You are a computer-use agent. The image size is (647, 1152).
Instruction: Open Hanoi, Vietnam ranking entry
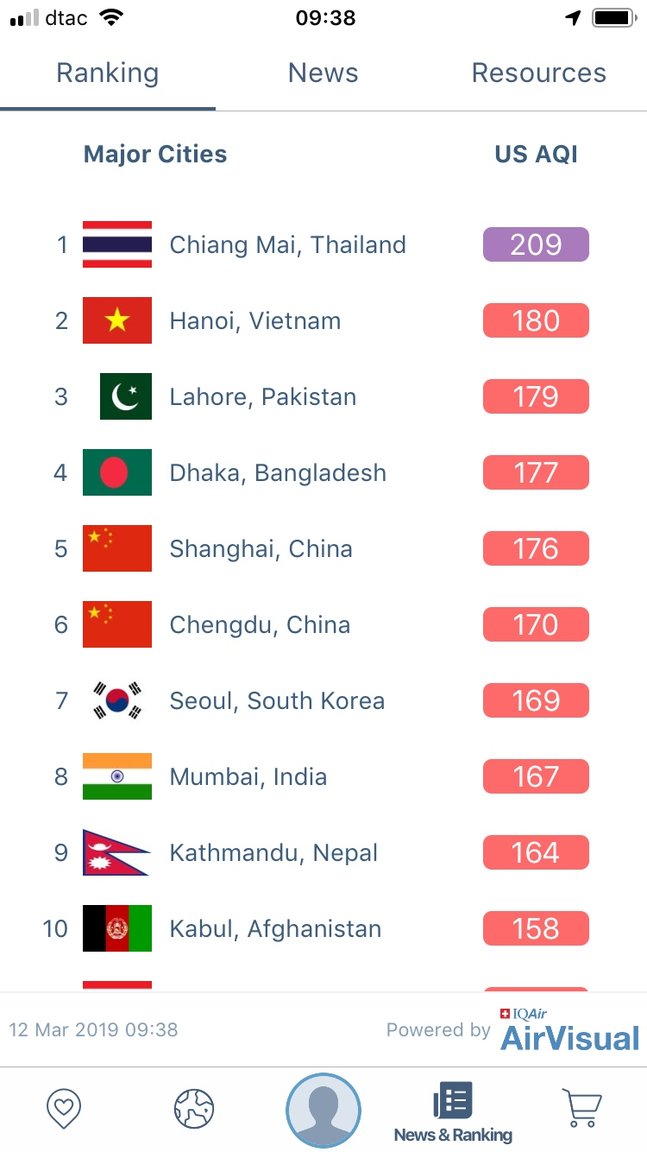(323, 320)
